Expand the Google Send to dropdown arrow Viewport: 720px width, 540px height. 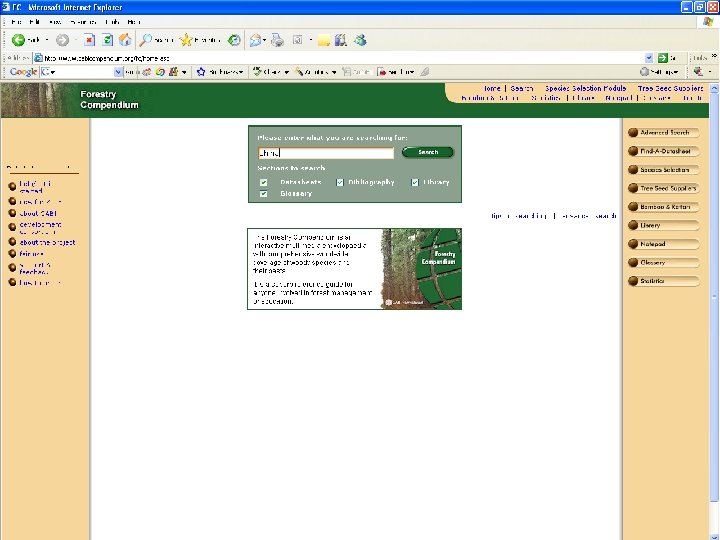(412, 72)
